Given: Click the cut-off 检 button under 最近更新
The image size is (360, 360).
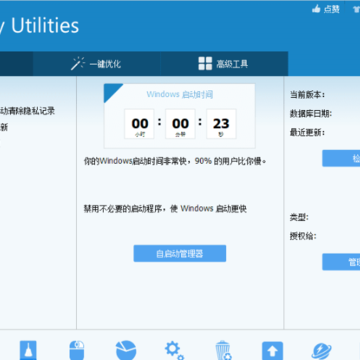Looking at the screenshot, I should pos(341,158).
